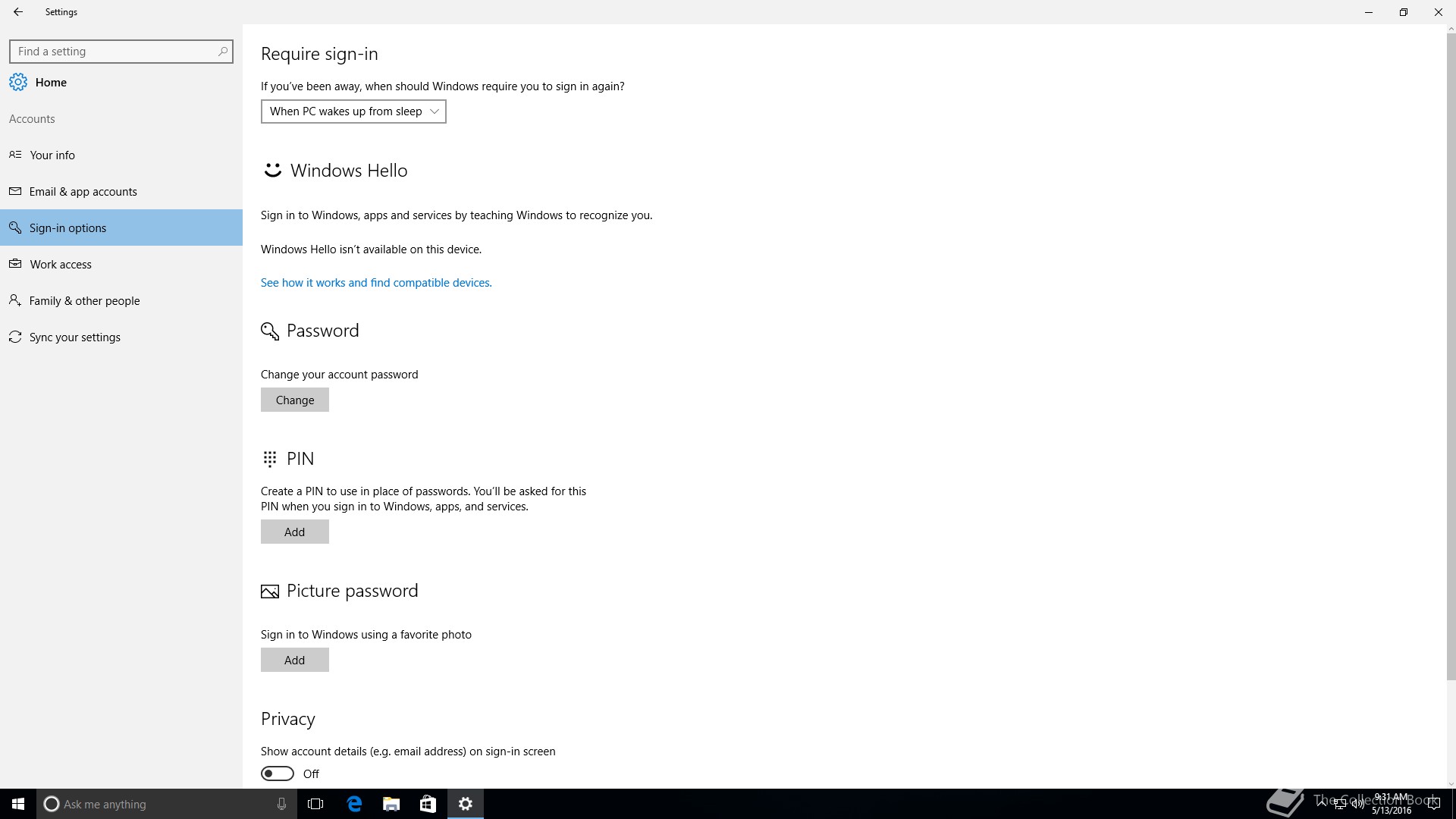Select Family & other people
This screenshot has width=1456, height=819.
tap(84, 300)
